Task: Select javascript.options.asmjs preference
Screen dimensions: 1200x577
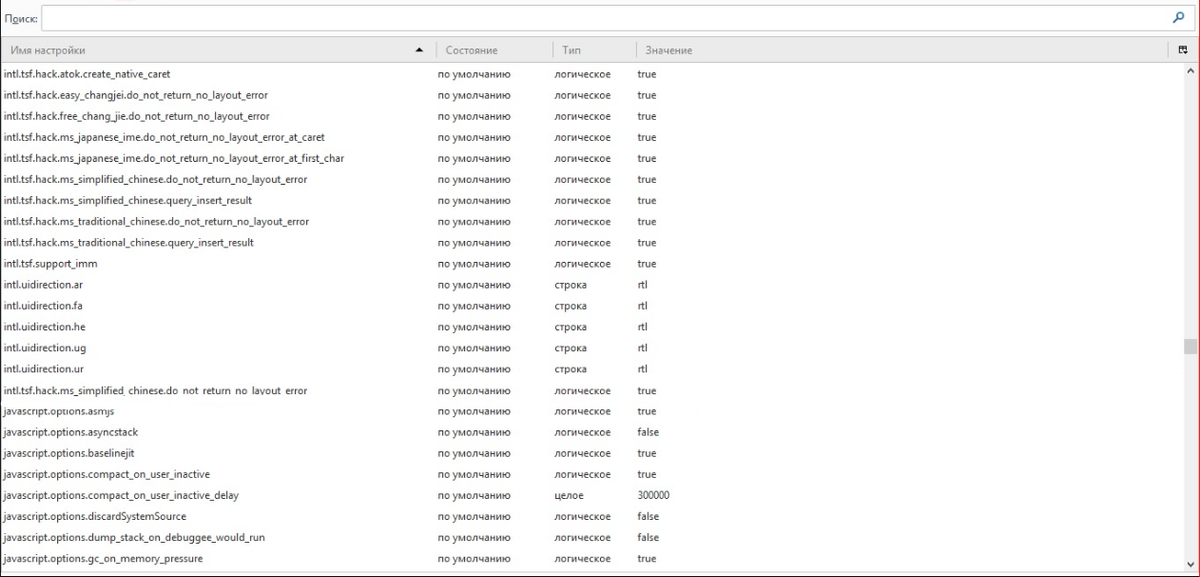Action: (x=592, y=411)
